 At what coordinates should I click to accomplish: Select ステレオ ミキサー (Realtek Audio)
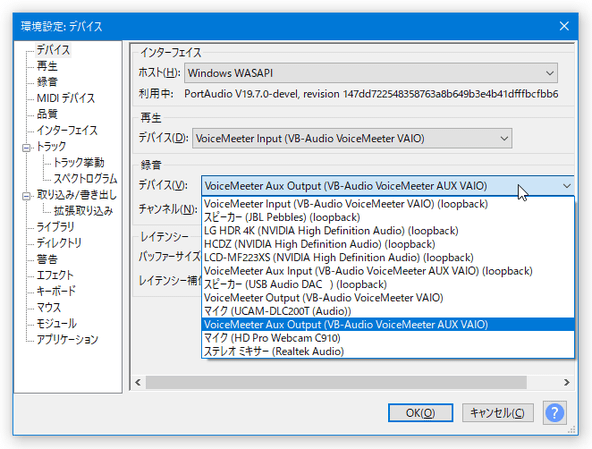click(x=388, y=352)
